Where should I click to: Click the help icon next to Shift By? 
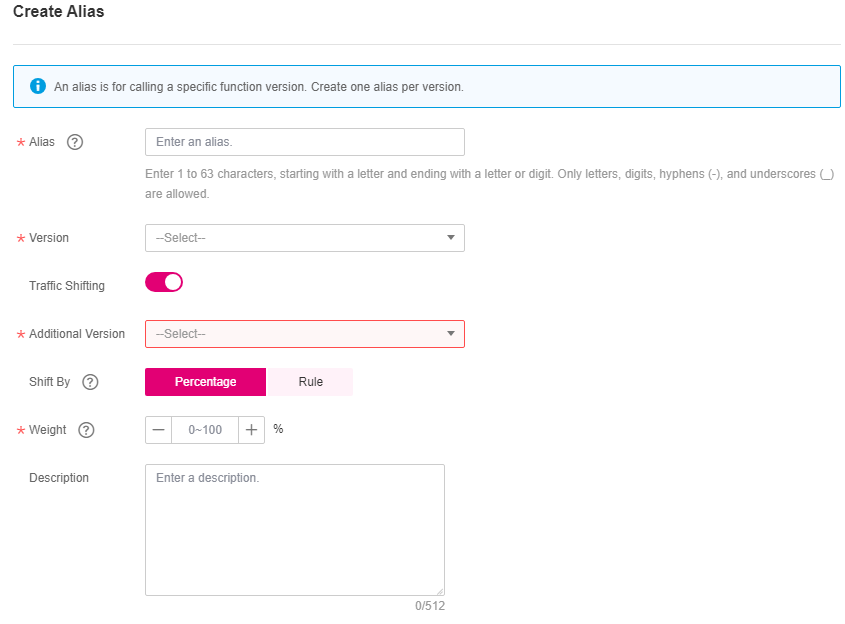tap(90, 382)
